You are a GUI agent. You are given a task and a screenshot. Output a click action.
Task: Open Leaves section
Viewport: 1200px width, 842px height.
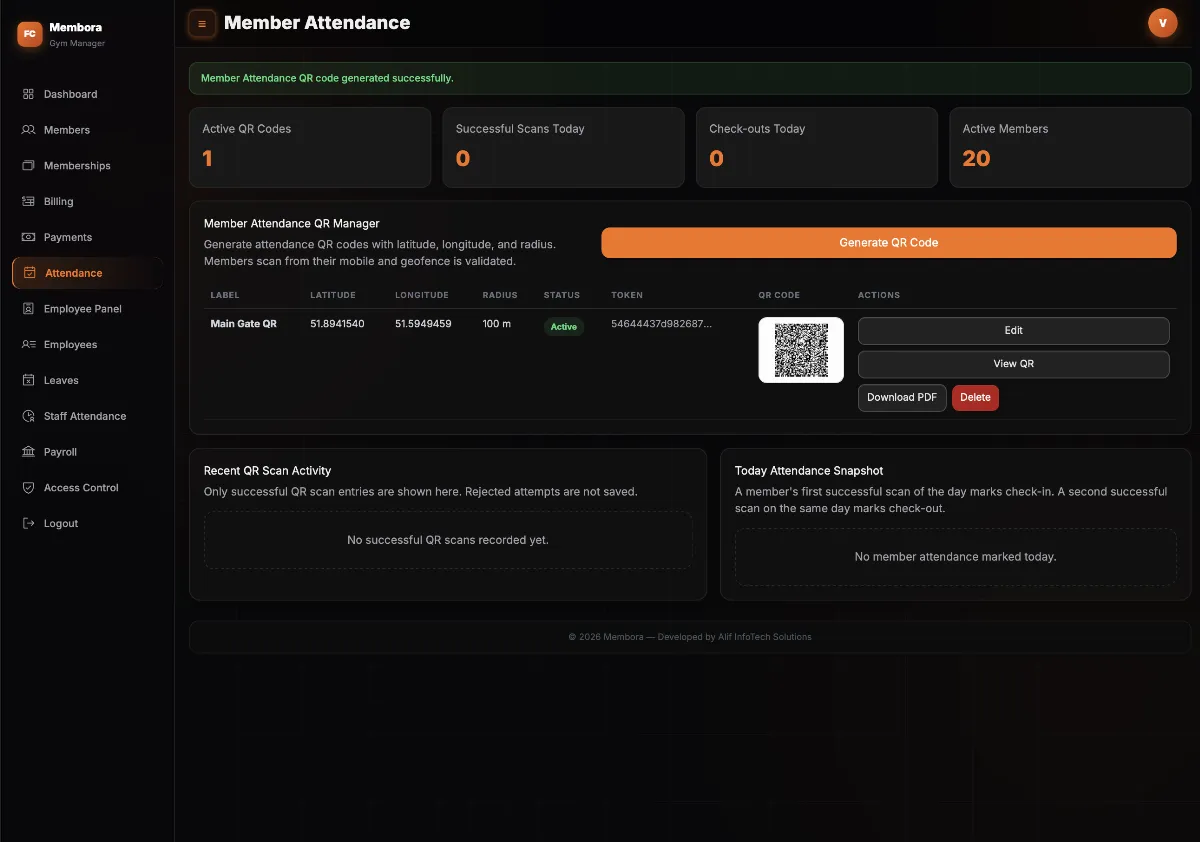coord(87,380)
